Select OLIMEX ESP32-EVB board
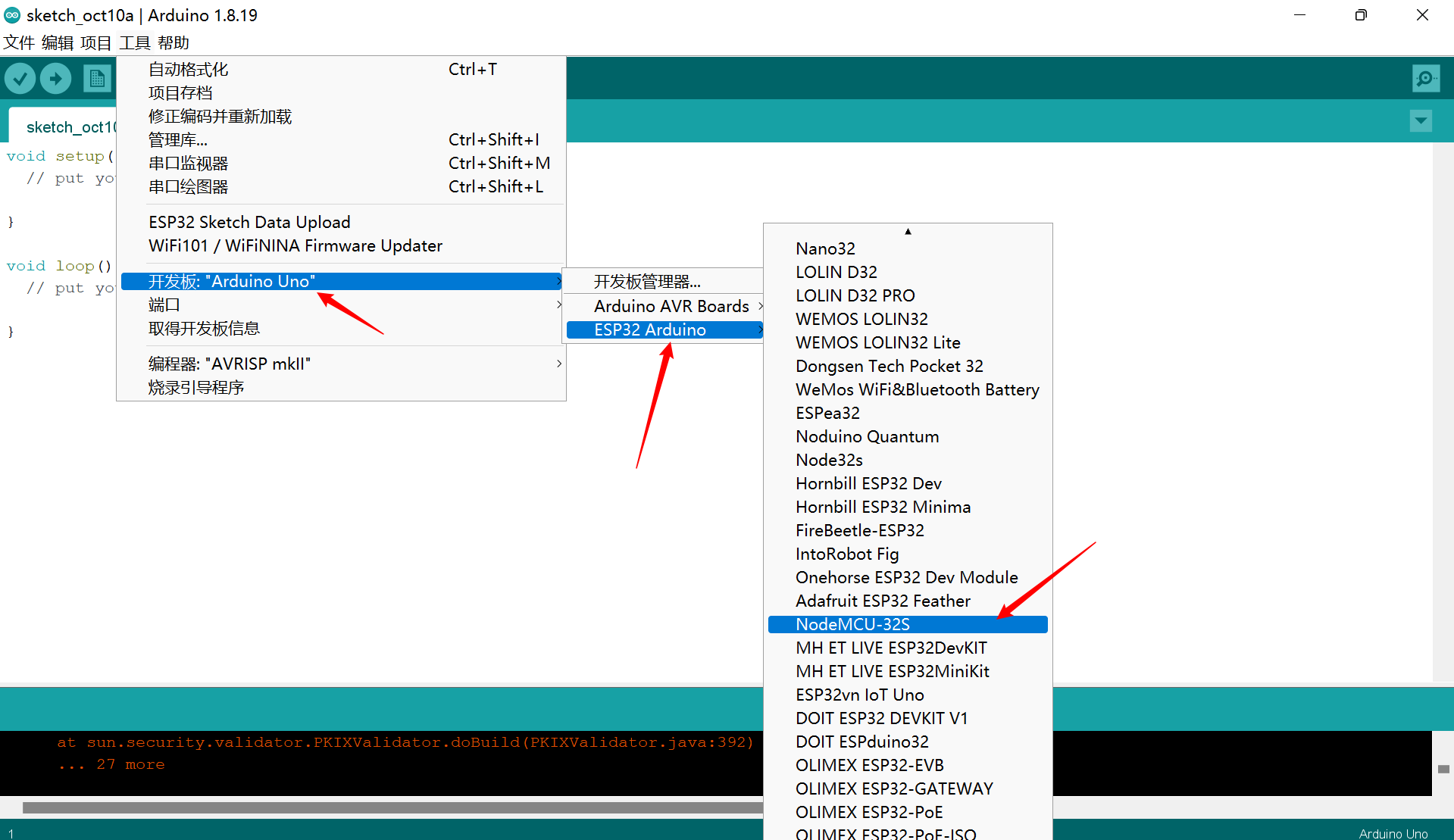 [x=908, y=766]
